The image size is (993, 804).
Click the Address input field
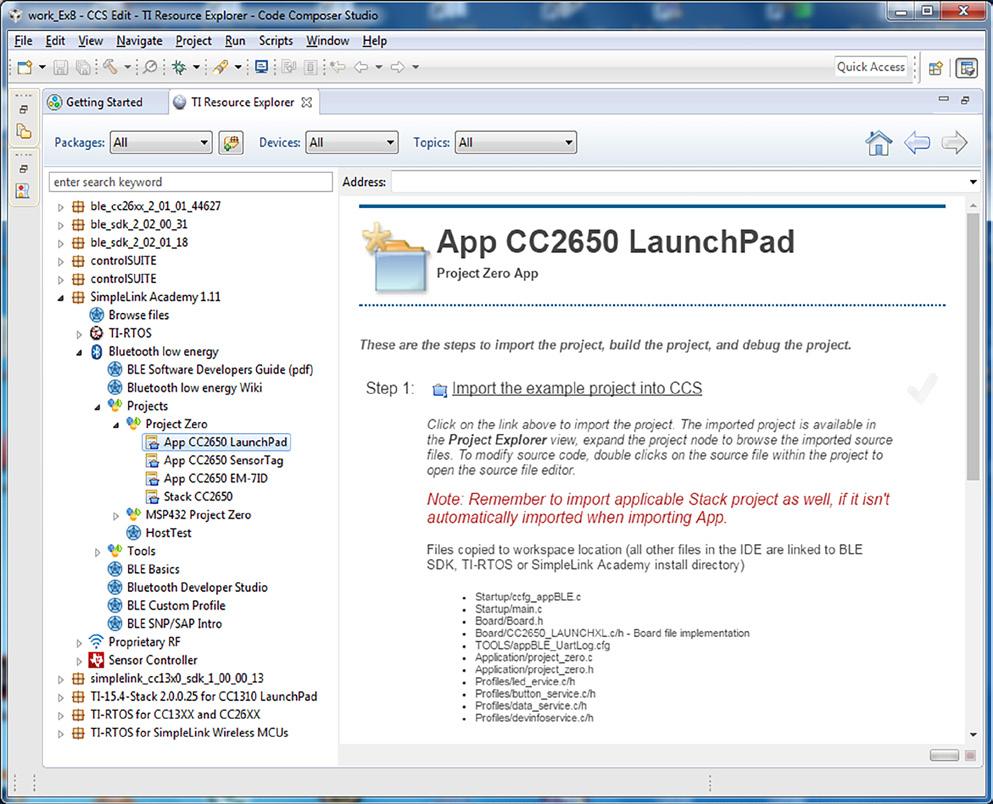[x=679, y=182]
